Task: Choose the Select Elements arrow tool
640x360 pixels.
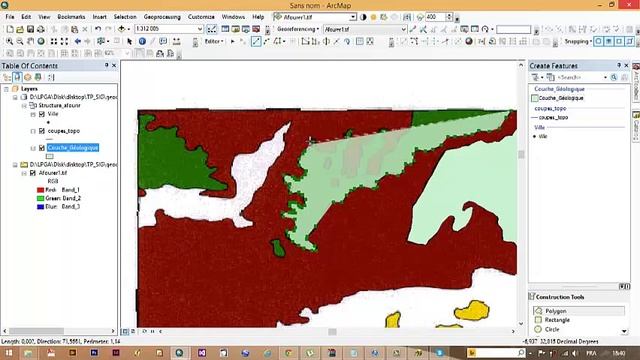Action: click(129, 42)
